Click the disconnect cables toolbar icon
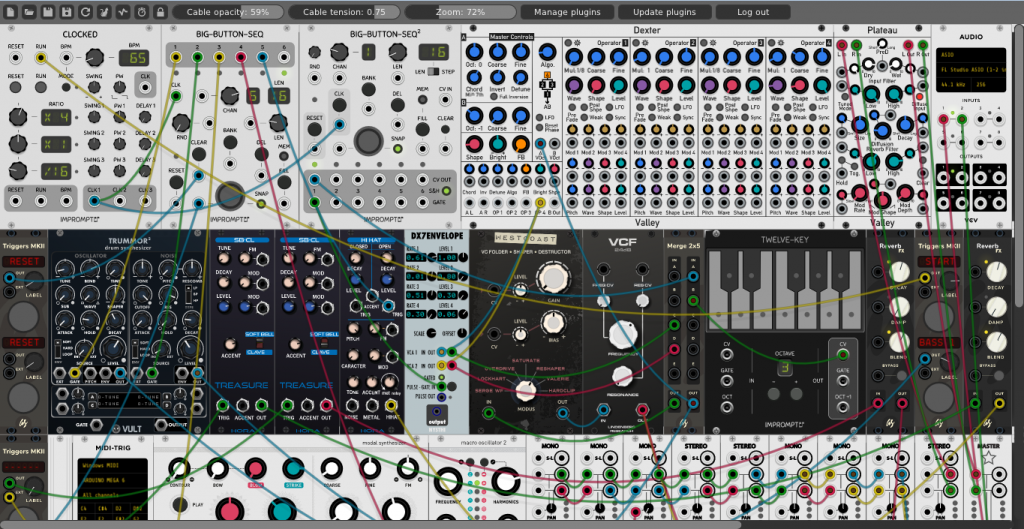The width and height of the screenshot is (1024, 529). (104, 12)
